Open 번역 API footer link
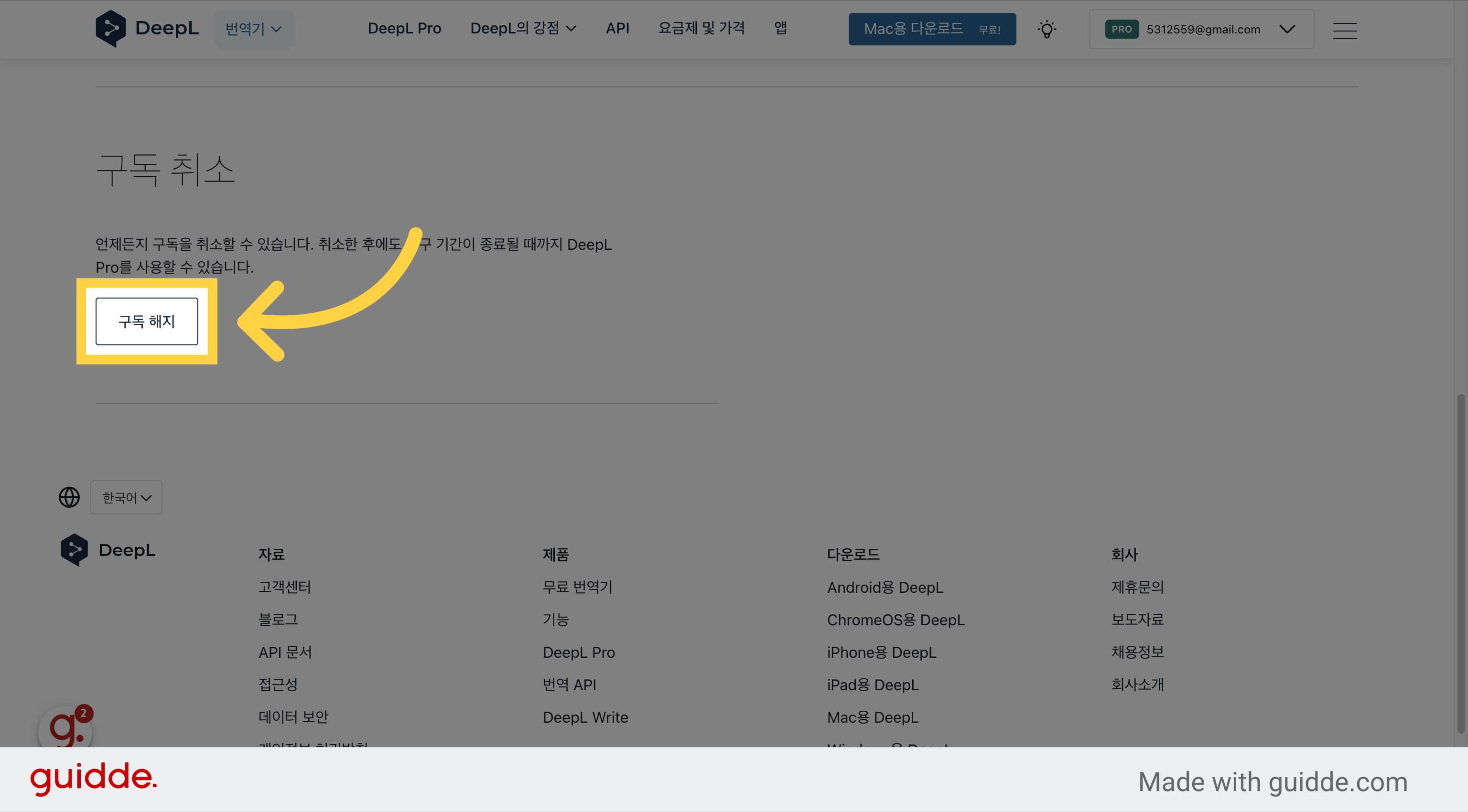 (569, 684)
